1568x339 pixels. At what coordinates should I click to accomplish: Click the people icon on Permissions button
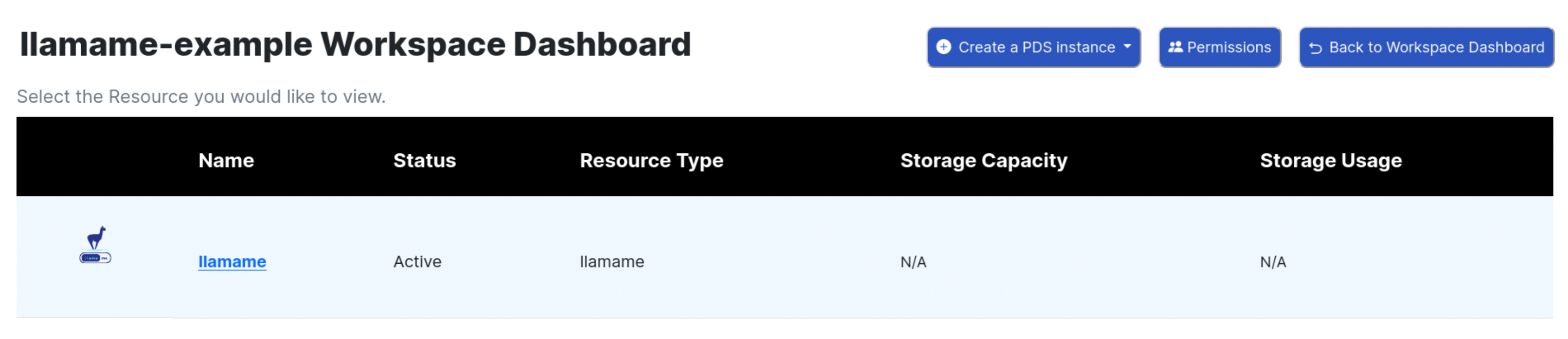click(1175, 47)
